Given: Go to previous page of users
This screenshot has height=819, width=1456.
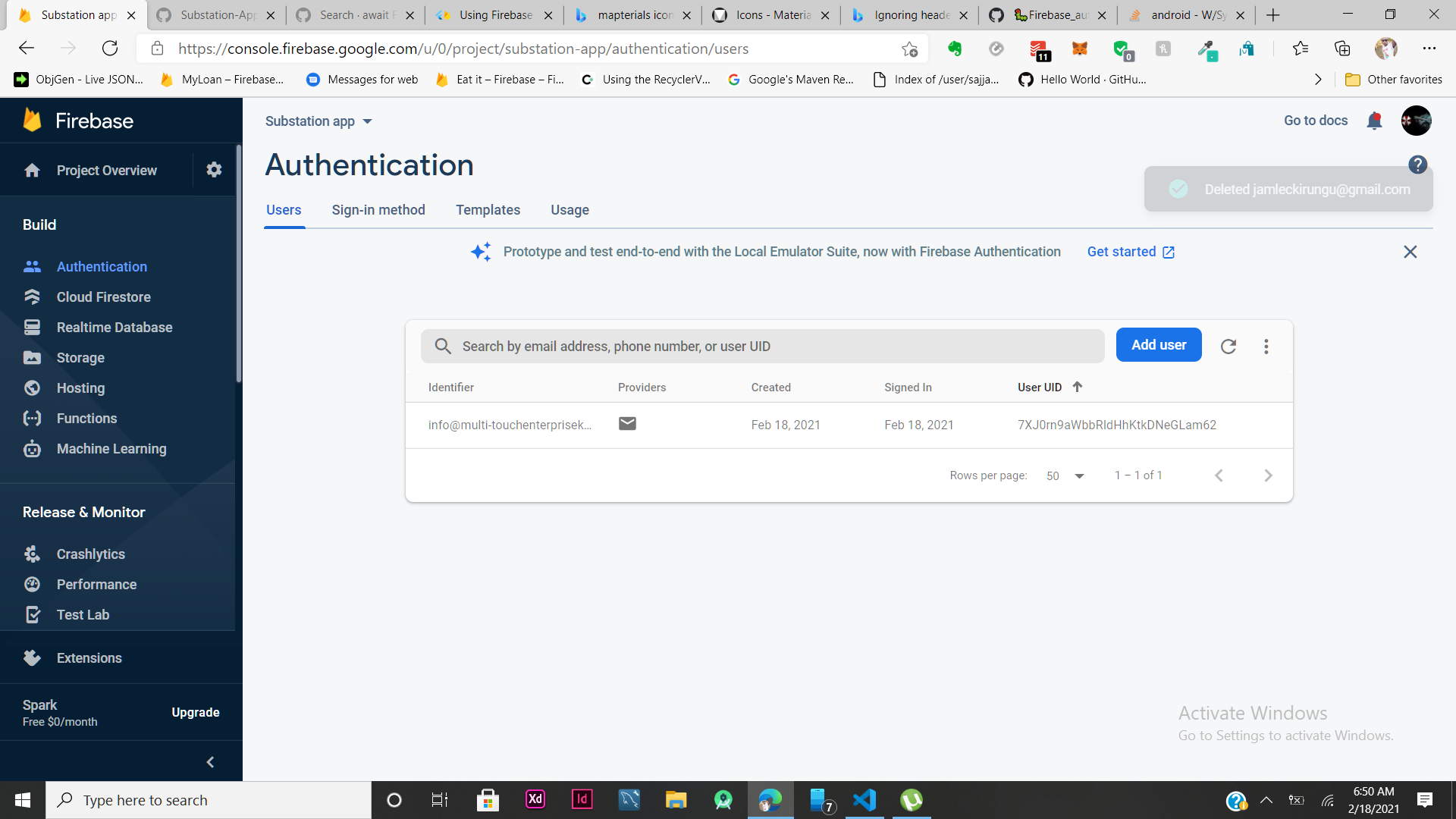Looking at the screenshot, I should (x=1219, y=475).
